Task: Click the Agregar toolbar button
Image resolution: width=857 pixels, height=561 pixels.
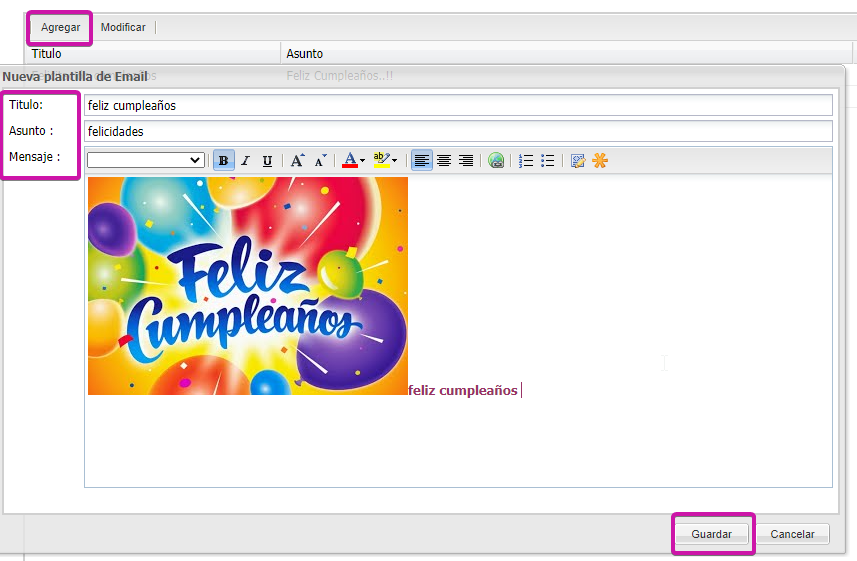Action: (60, 27)
